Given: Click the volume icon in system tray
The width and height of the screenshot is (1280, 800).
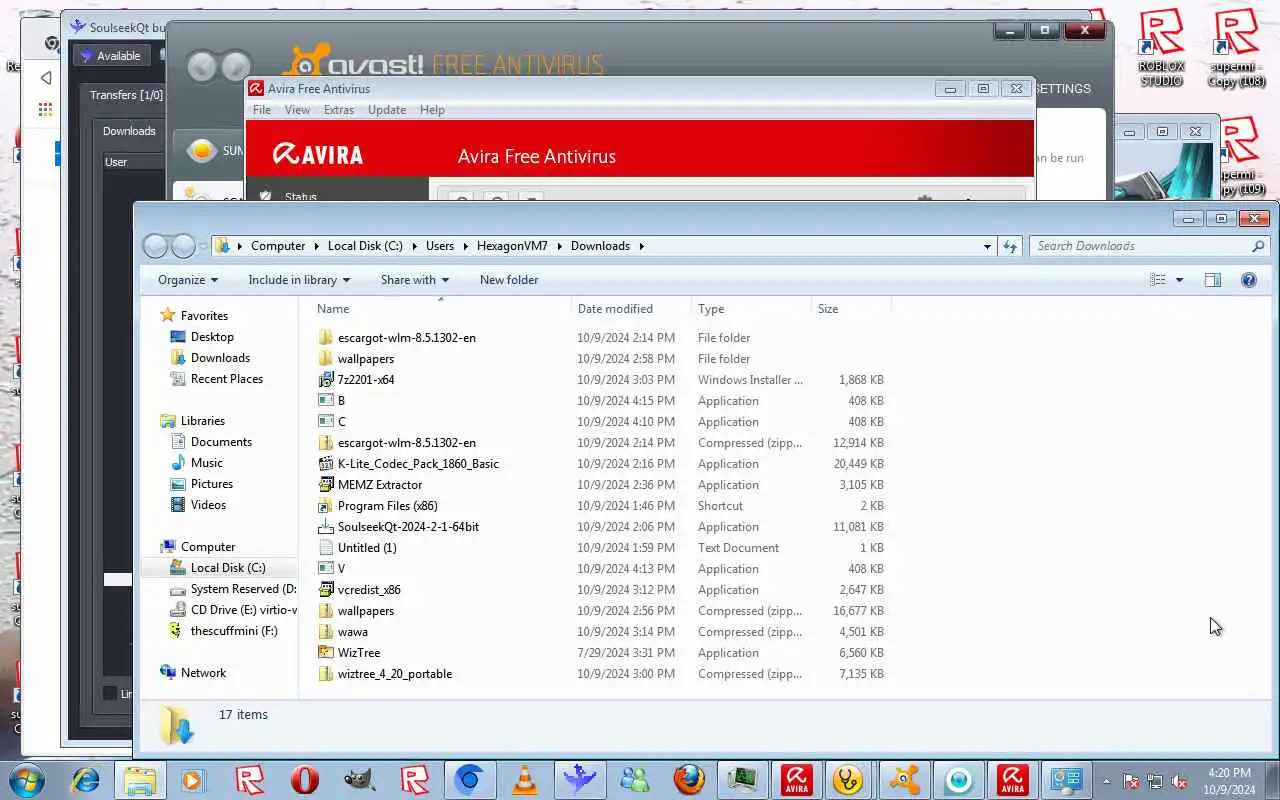Looking at the screenshot, I should 1179,781.
